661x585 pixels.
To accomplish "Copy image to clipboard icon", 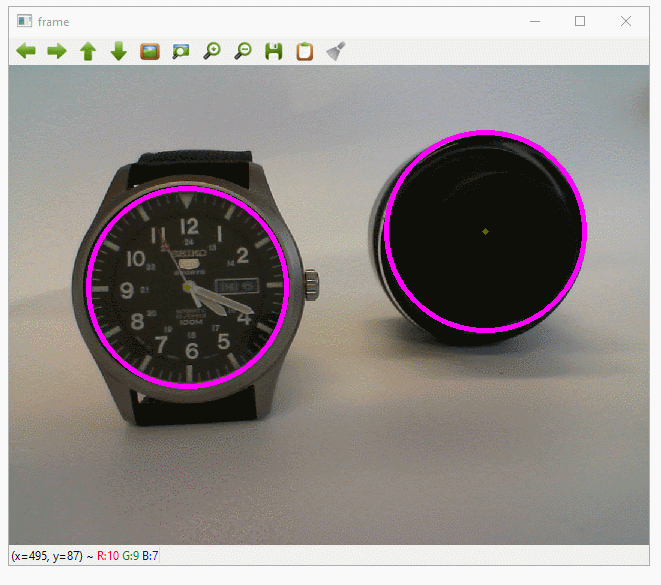I will click(305, 51).
